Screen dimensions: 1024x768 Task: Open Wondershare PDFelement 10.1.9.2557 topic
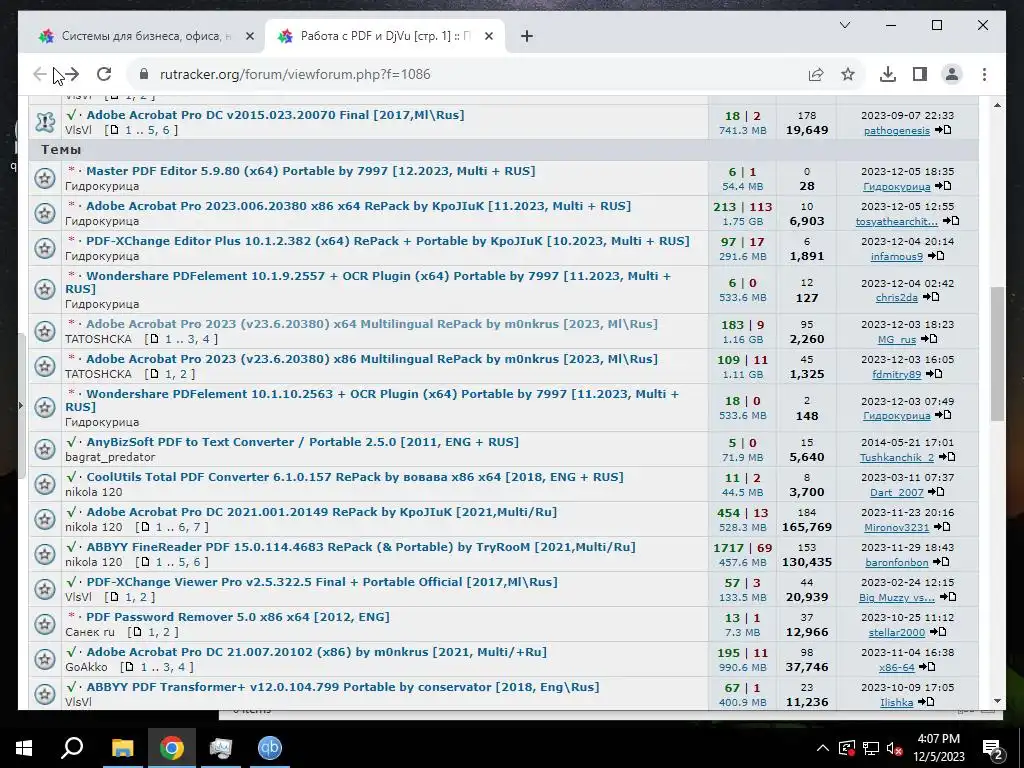point(368,282)
